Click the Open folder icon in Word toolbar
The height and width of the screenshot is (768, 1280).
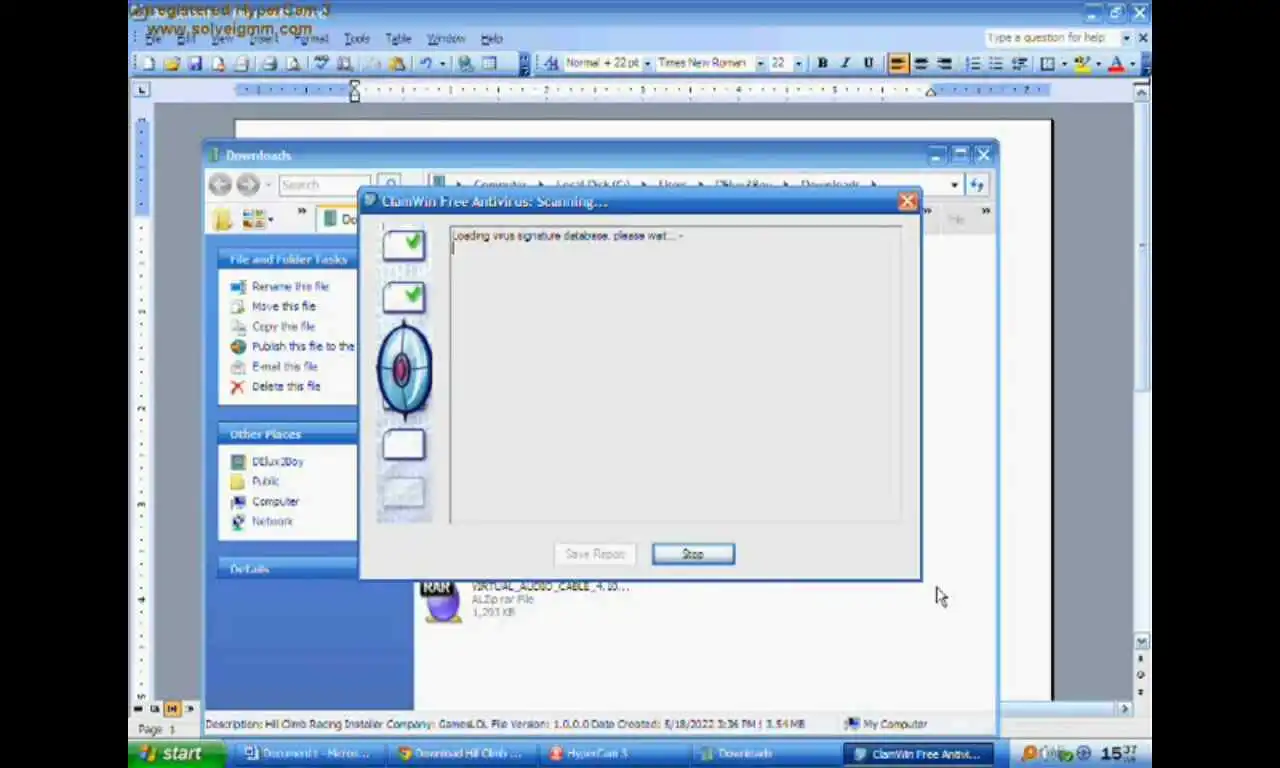[171, 63]
